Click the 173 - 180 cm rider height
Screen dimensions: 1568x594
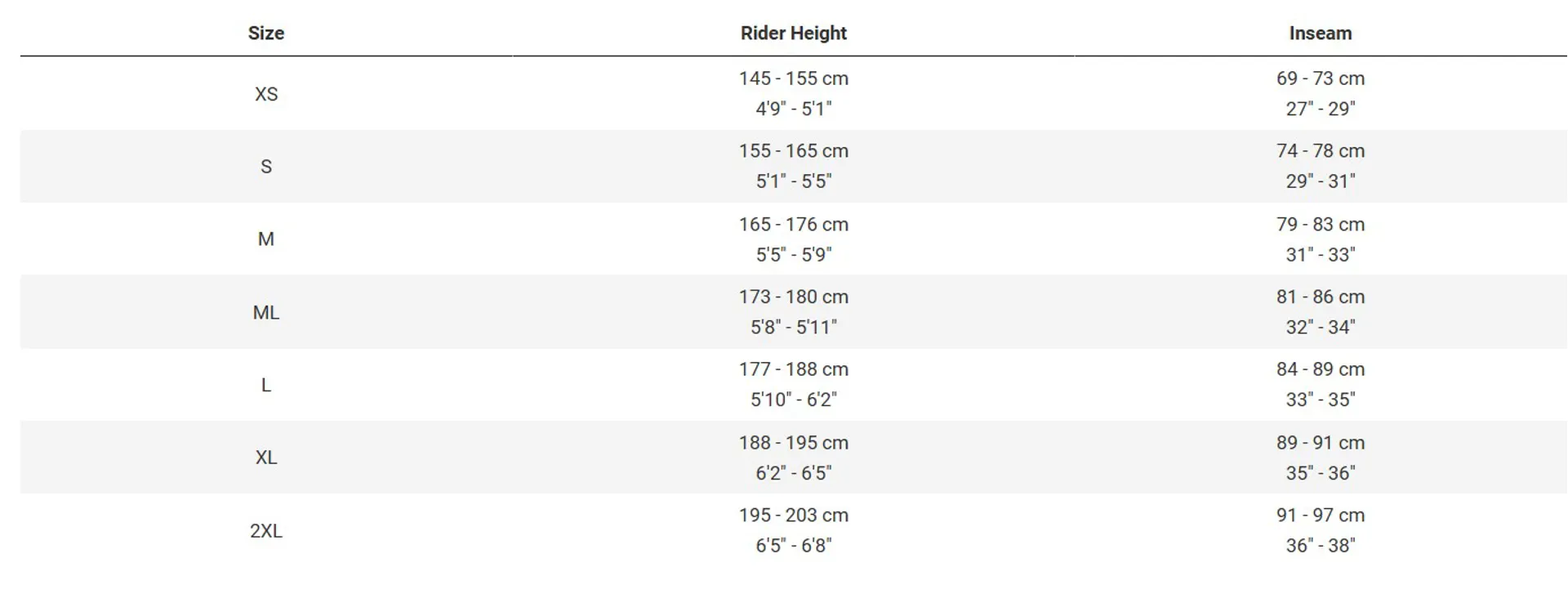pos(794,297)
